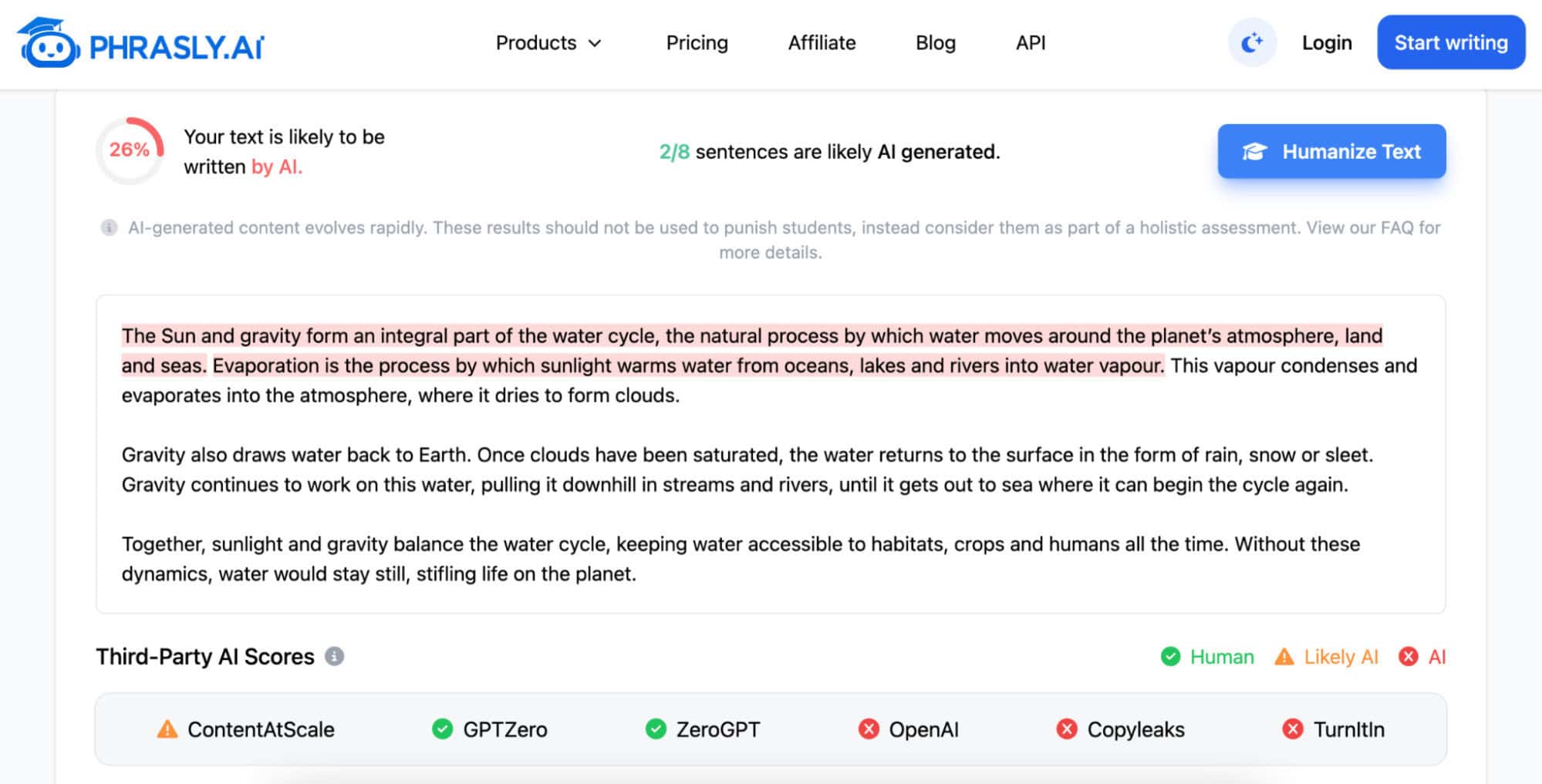Toggle dark mode with the moon icon
This screenshot has width=1542, height=784.
(1251, 42)
